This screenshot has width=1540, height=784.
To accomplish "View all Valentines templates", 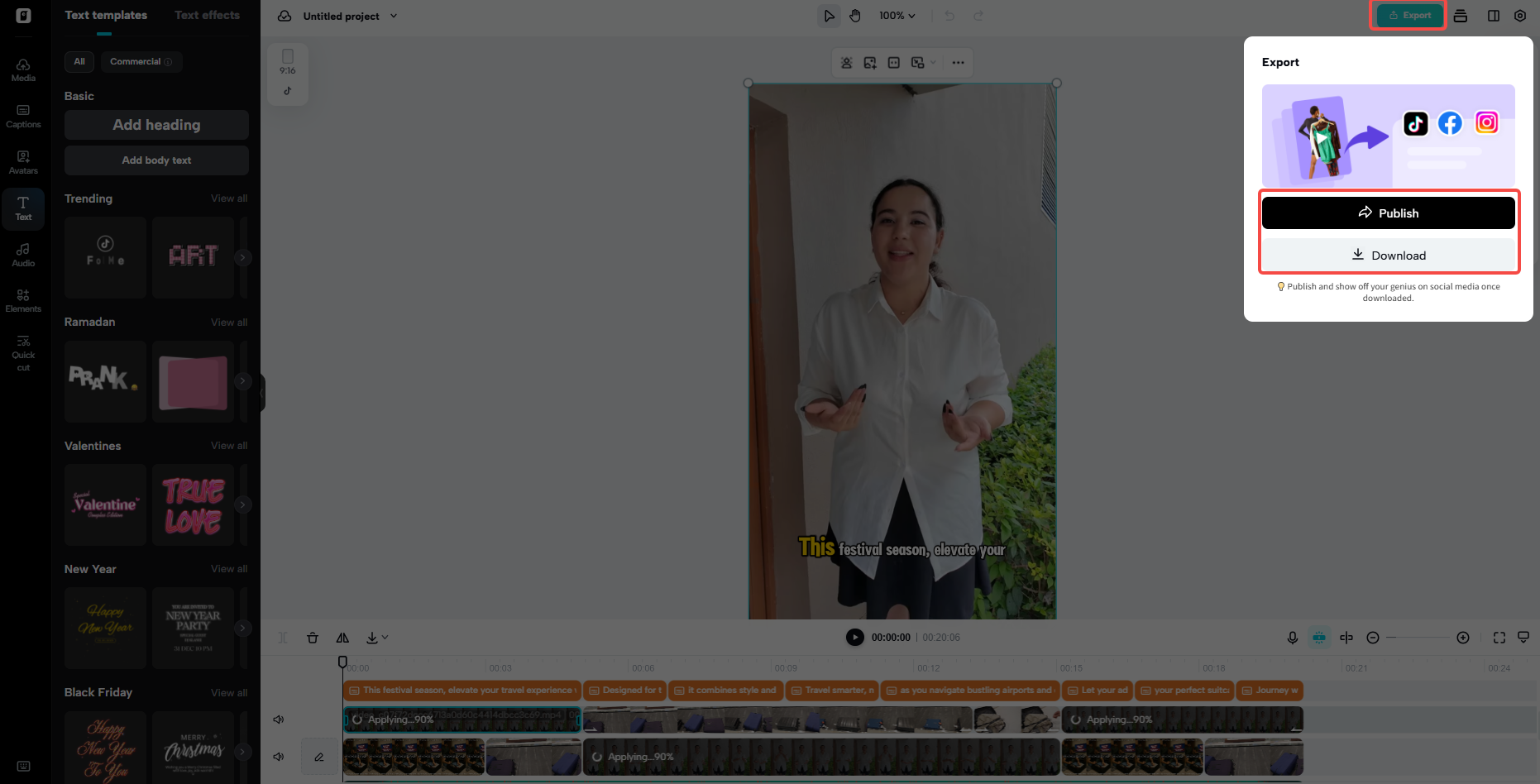I will 229,445.
